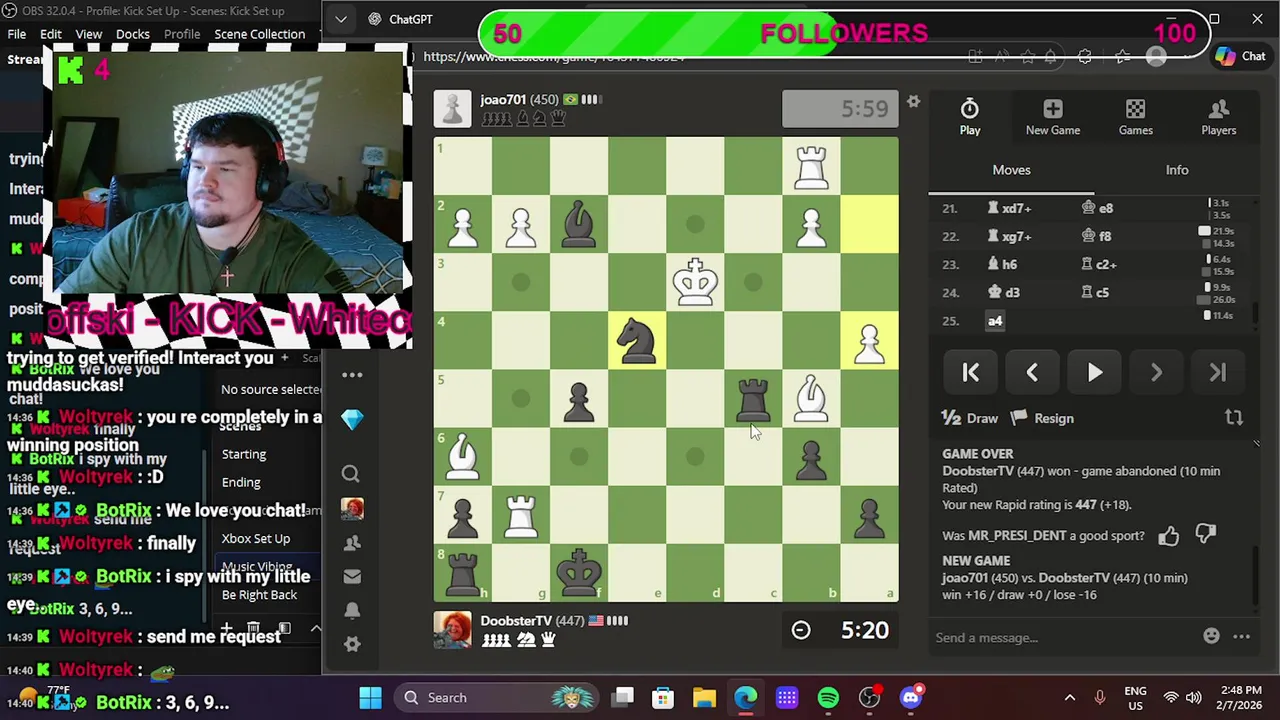Jump to first move of the game
Screen dimensions: 1280x720
[x=970, y=372]
